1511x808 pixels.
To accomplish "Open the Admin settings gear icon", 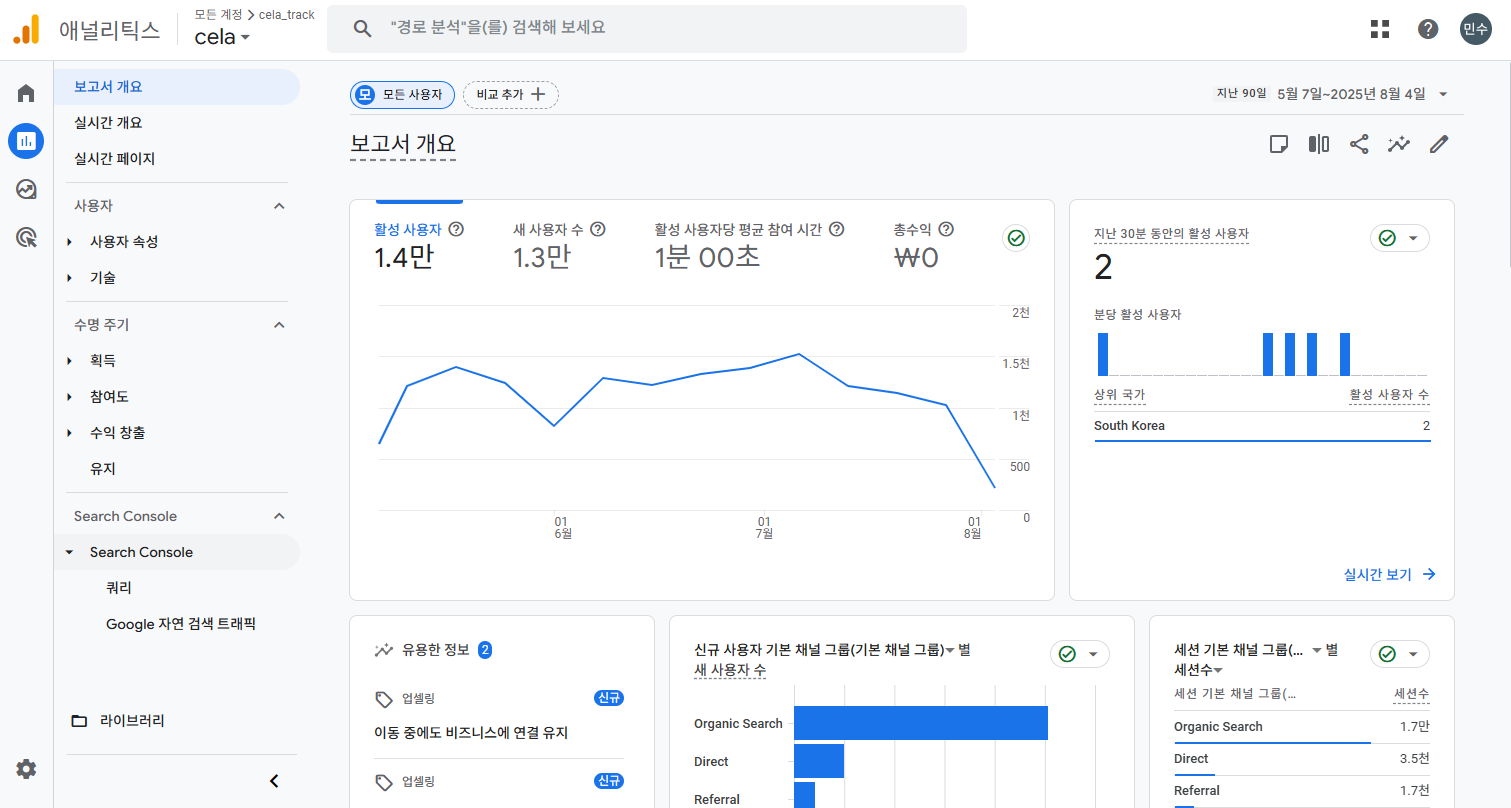I will [26, 769].
